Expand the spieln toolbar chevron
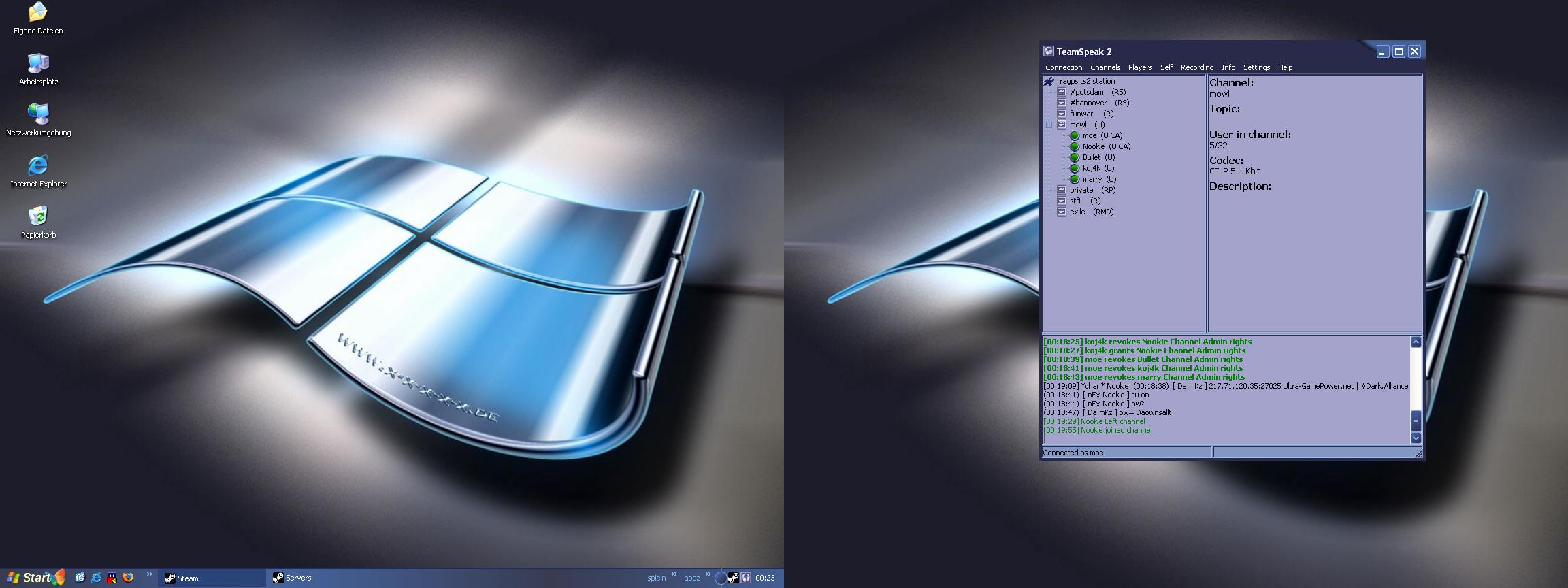The height and width of the screenshot is (588, 1568). pyautogui.click(x=674, y=575)
